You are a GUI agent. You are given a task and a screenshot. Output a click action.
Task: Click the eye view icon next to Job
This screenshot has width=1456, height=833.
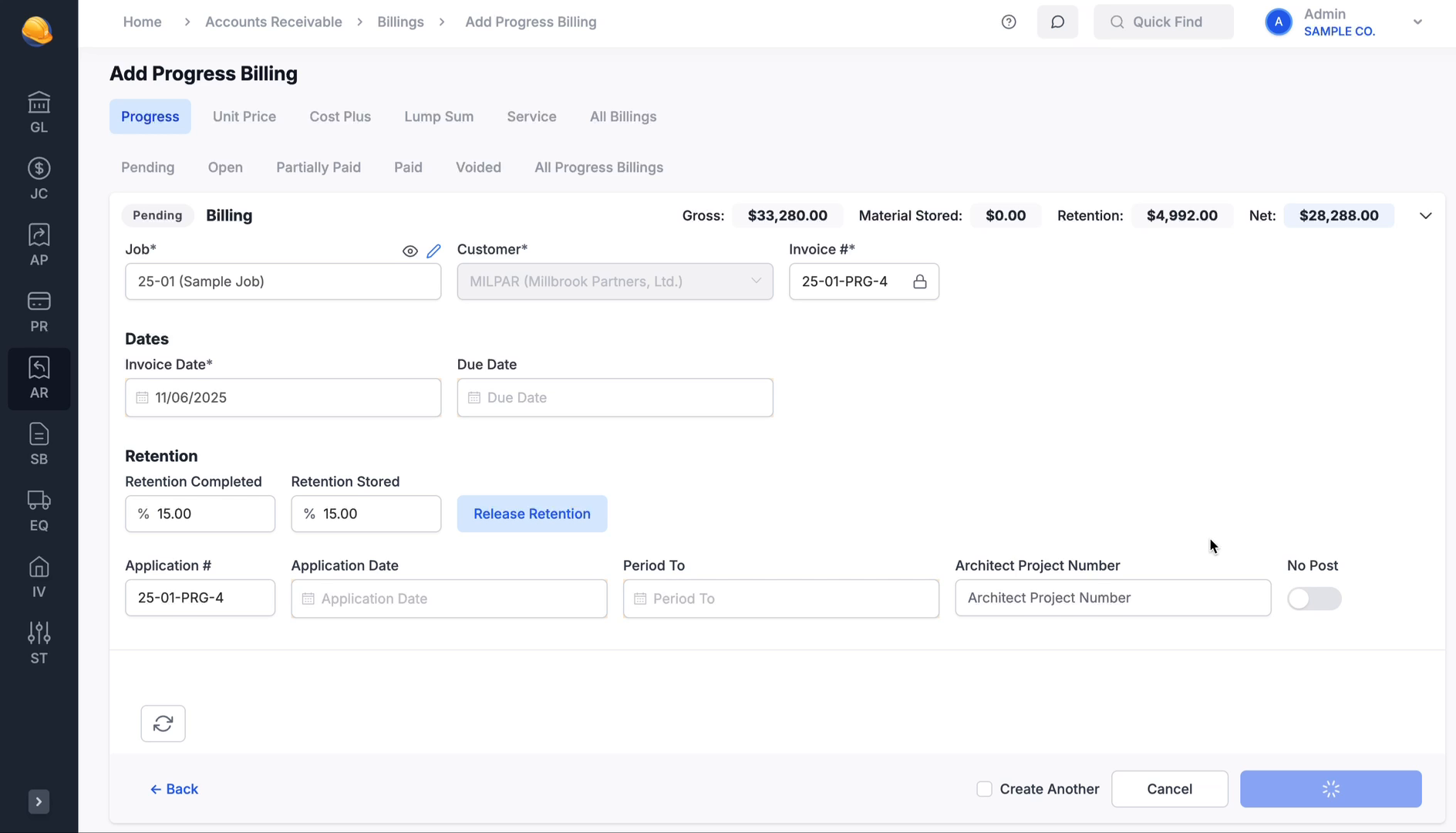(x=410, y=251)
